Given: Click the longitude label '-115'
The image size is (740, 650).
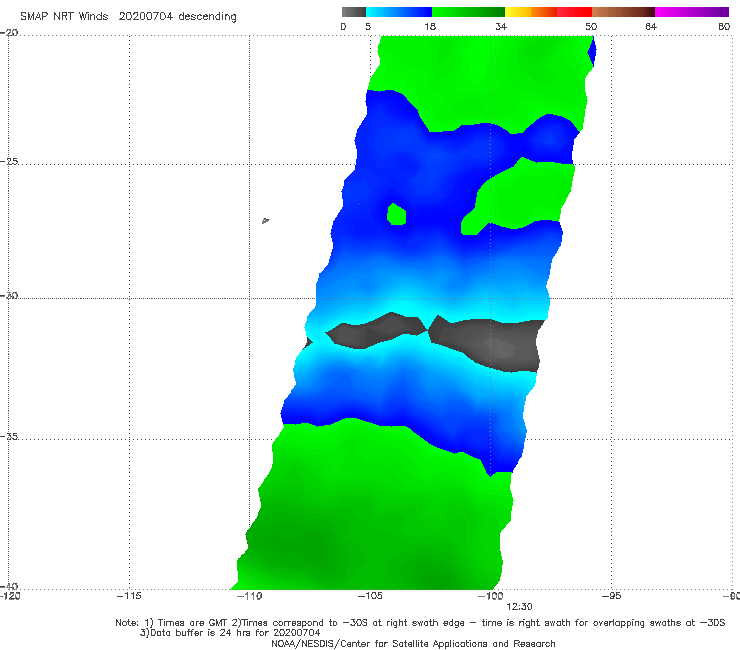Looking at the screenshot, I should tap(129, 596).
